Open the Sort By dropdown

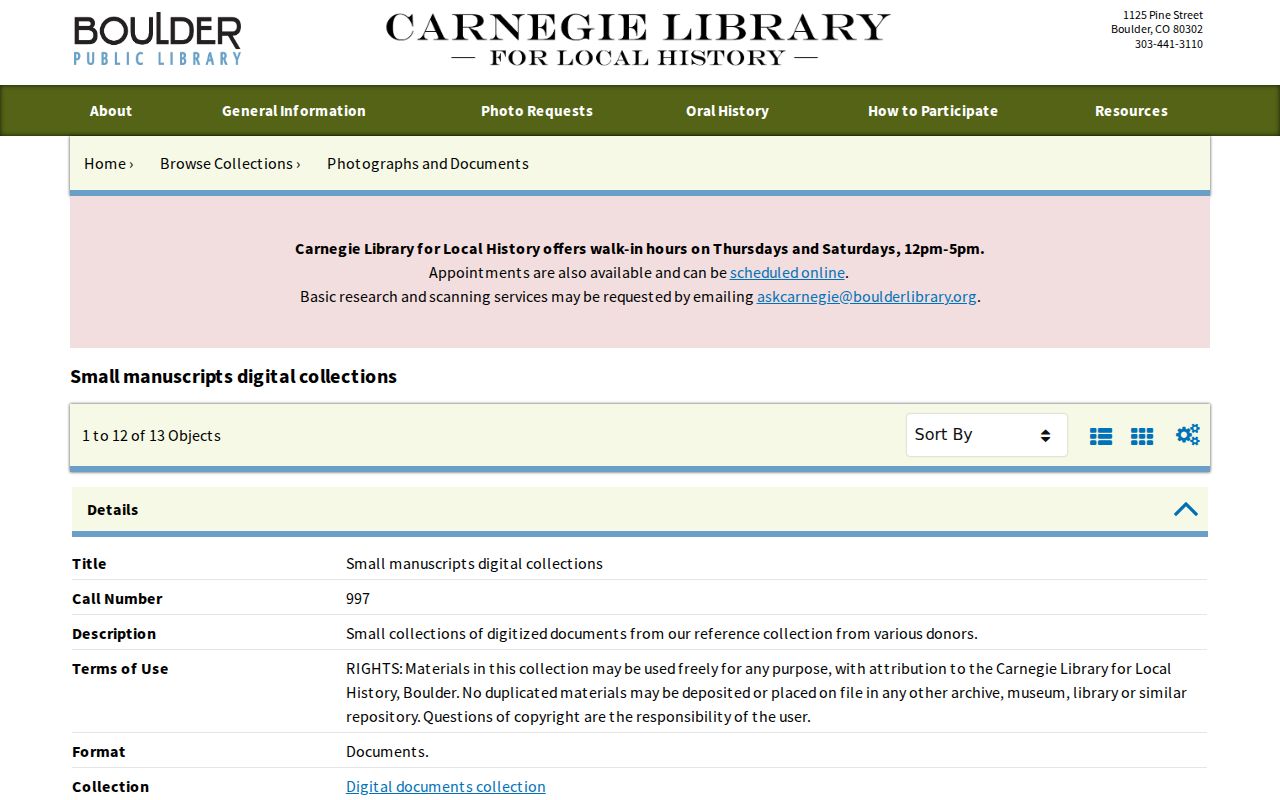pyautogui.click(x=986, y=435)
